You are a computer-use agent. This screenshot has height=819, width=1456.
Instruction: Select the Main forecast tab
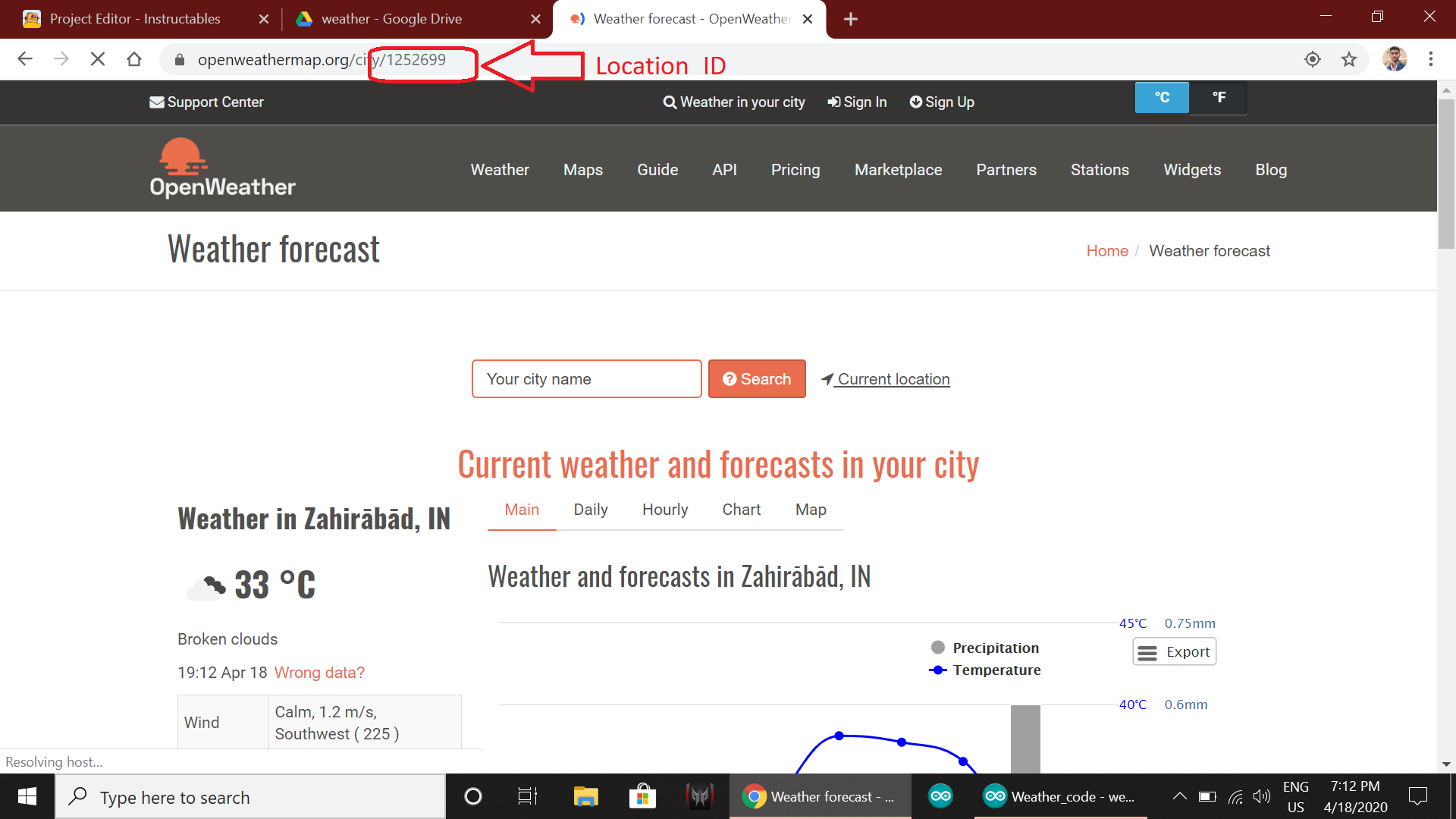[522, 510]
